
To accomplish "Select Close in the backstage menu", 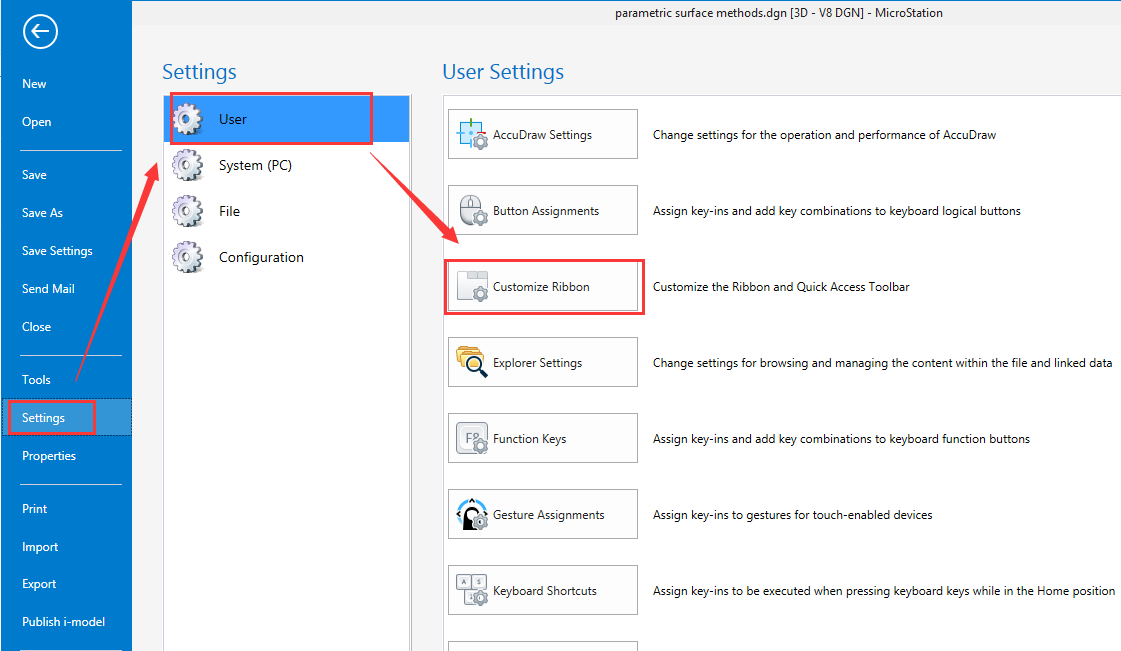I will (x=36, y=327).
